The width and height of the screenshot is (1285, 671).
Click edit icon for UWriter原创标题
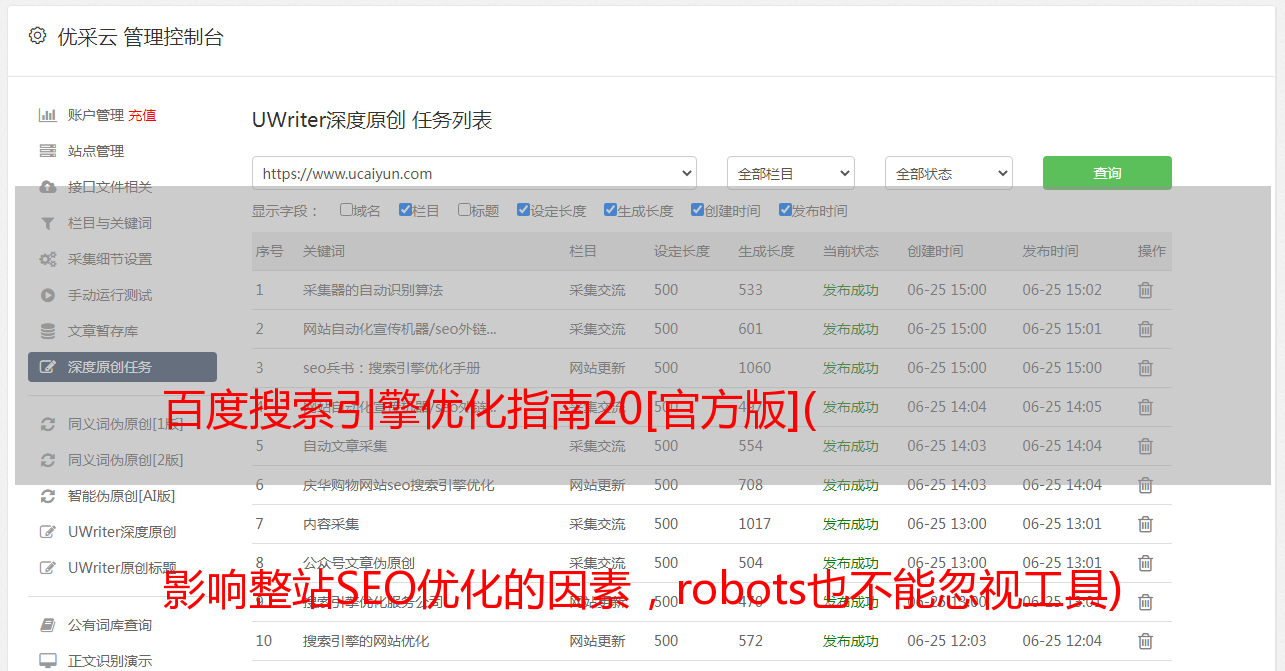[47, 568]
